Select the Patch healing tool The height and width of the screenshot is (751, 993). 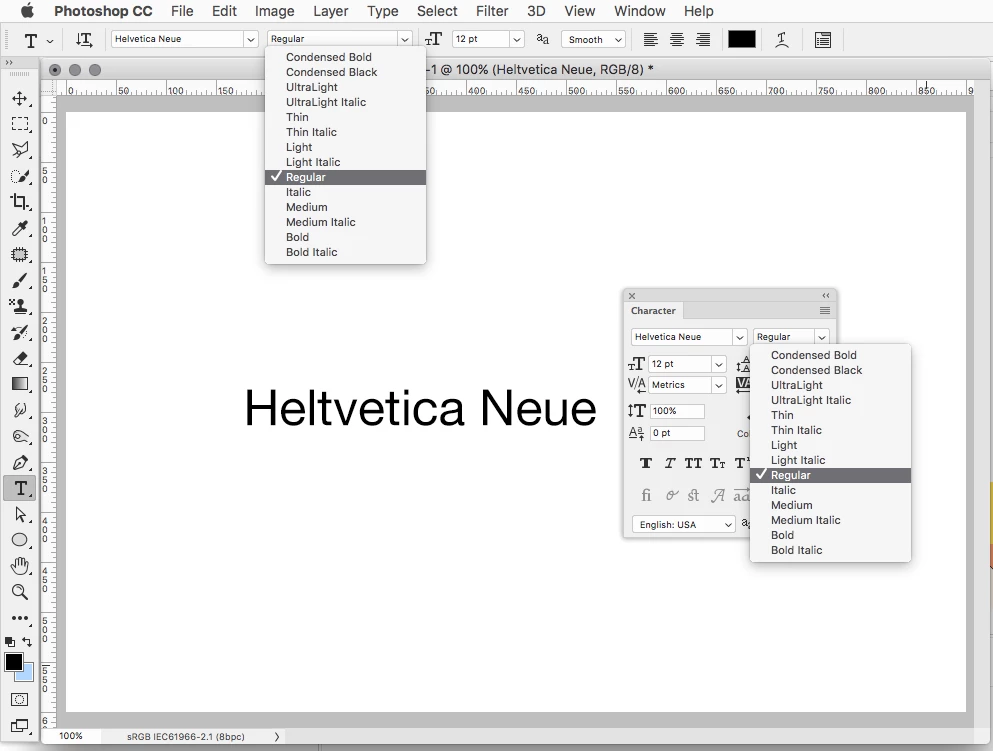(20, 255)
